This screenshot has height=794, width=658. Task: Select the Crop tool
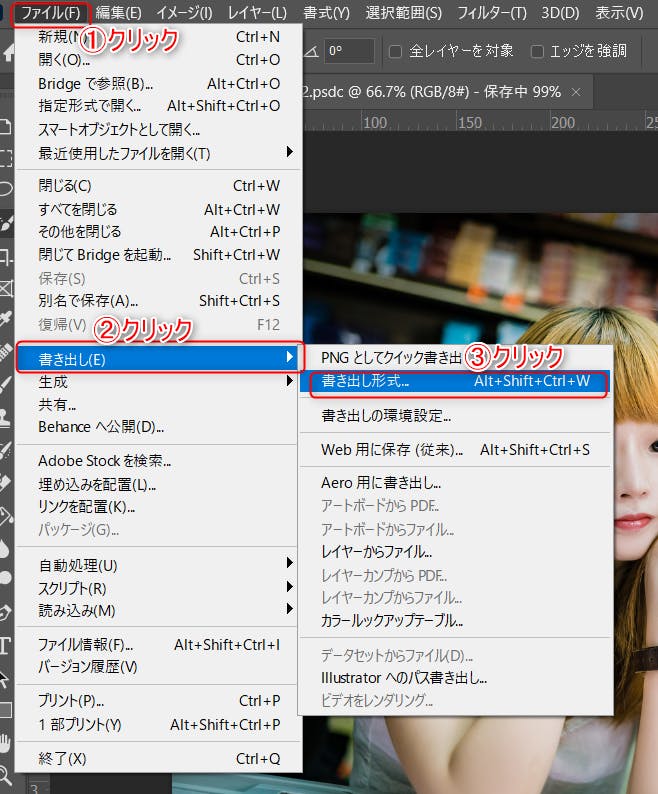[x=5, y=256]
